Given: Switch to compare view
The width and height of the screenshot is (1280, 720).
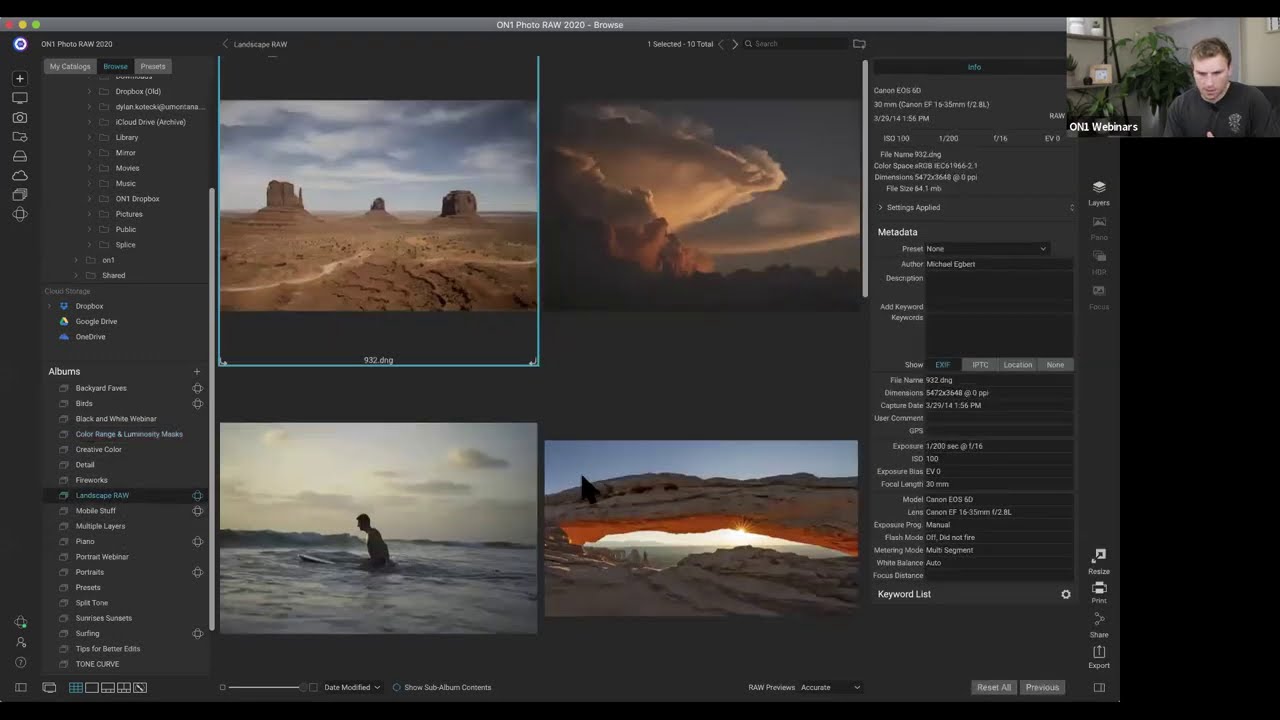Looking at the screenshot, I should 124,688.
